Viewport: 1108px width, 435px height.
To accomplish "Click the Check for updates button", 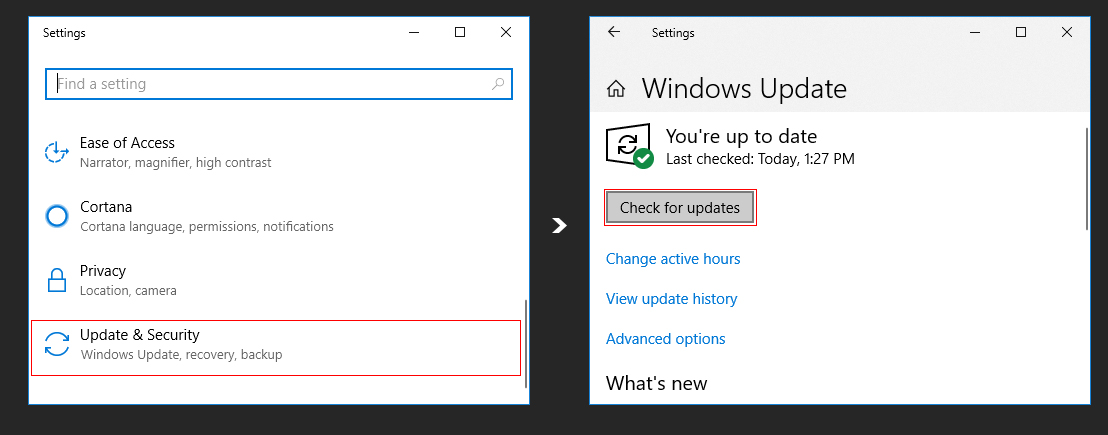I will click(680, 208).
